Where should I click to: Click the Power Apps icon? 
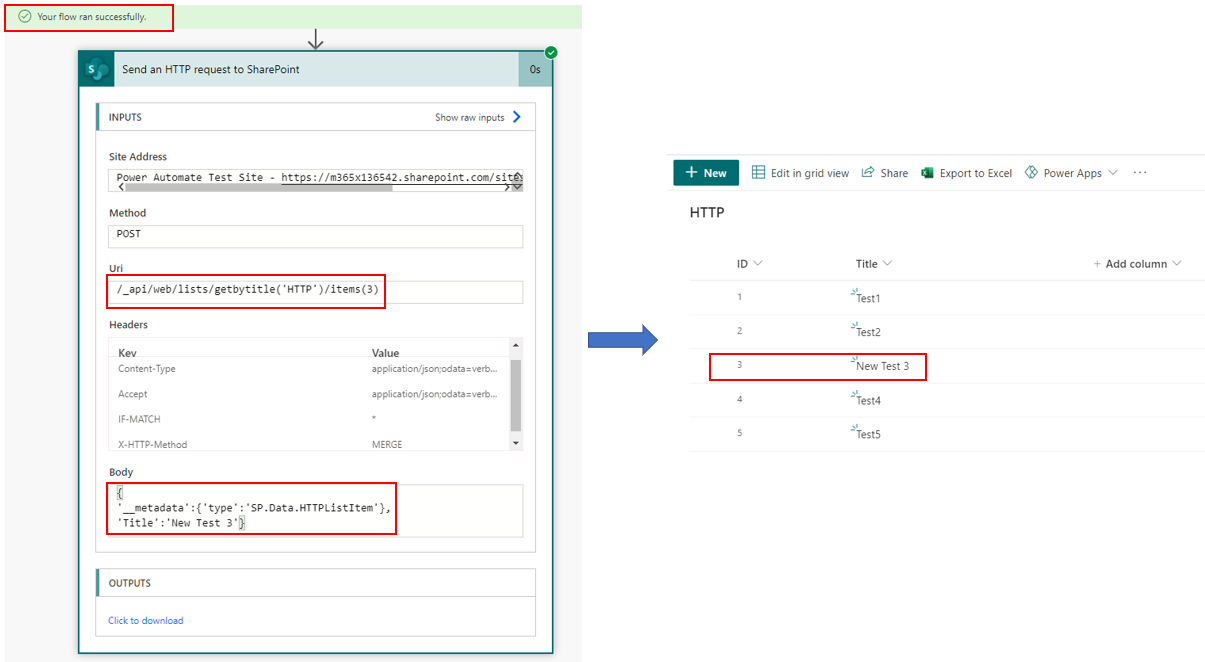click(1032, 172)
